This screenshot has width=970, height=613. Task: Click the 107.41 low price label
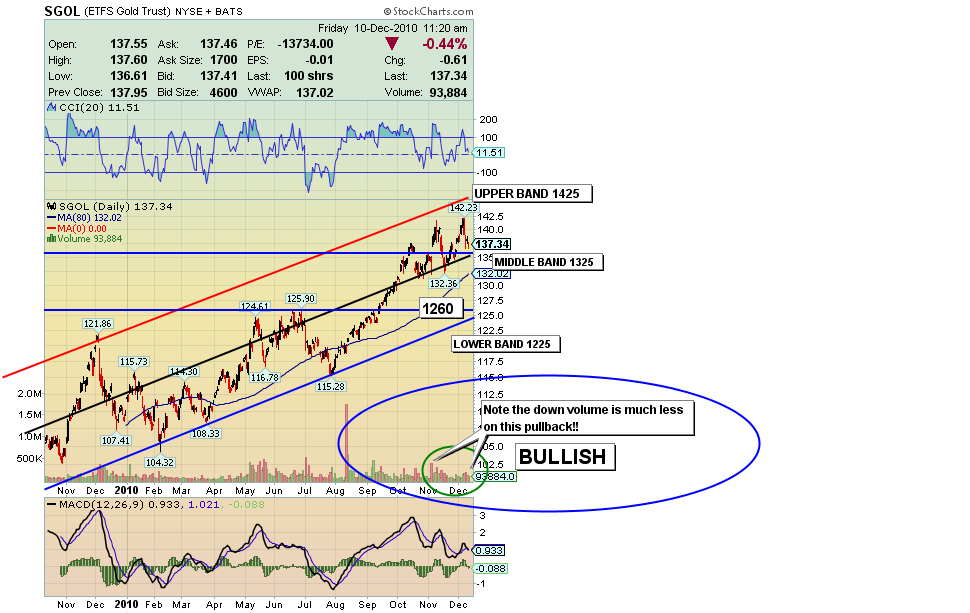click(x=116, y=440)
